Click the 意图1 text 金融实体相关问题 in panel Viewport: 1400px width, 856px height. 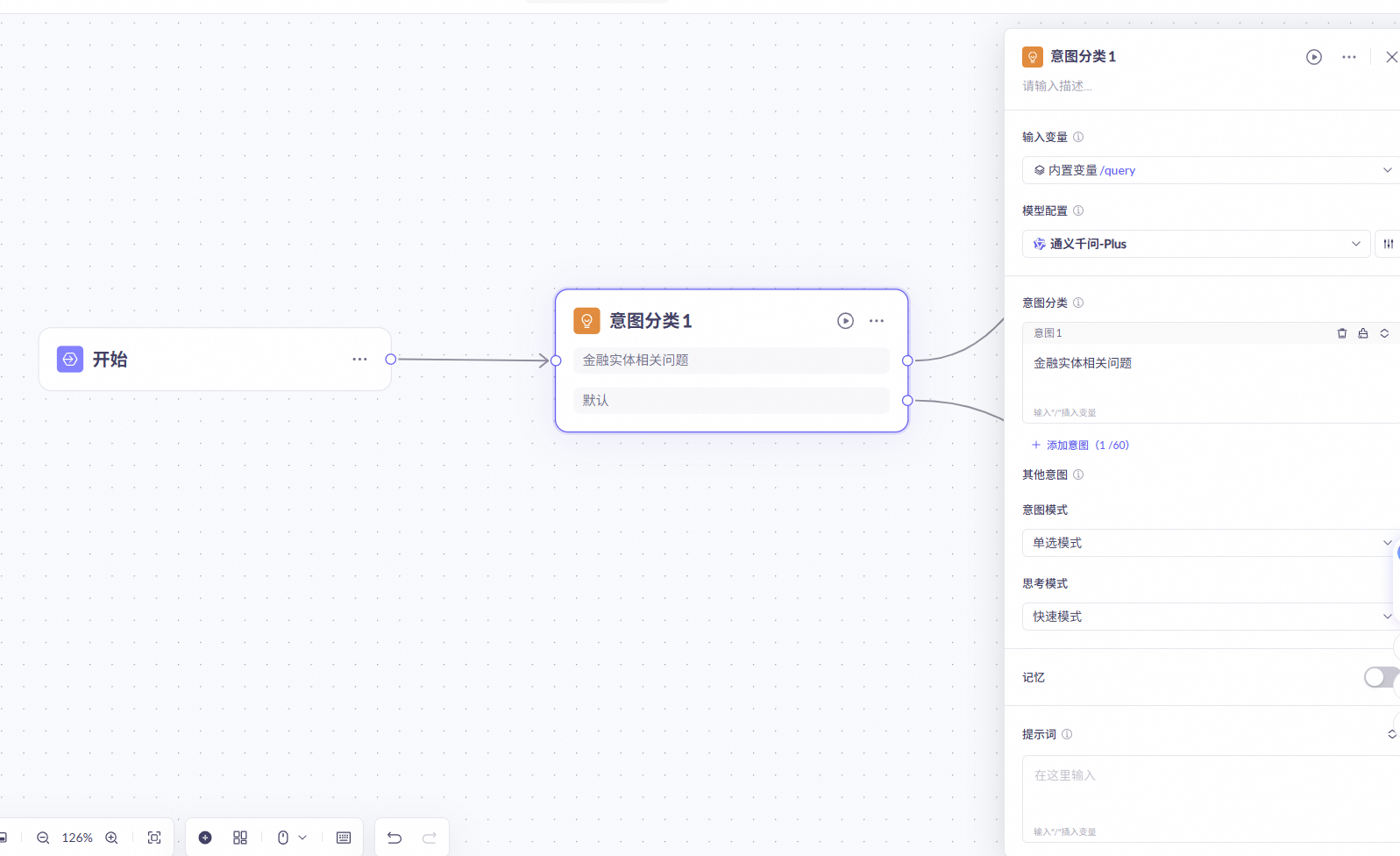(x=1083, y=363)
